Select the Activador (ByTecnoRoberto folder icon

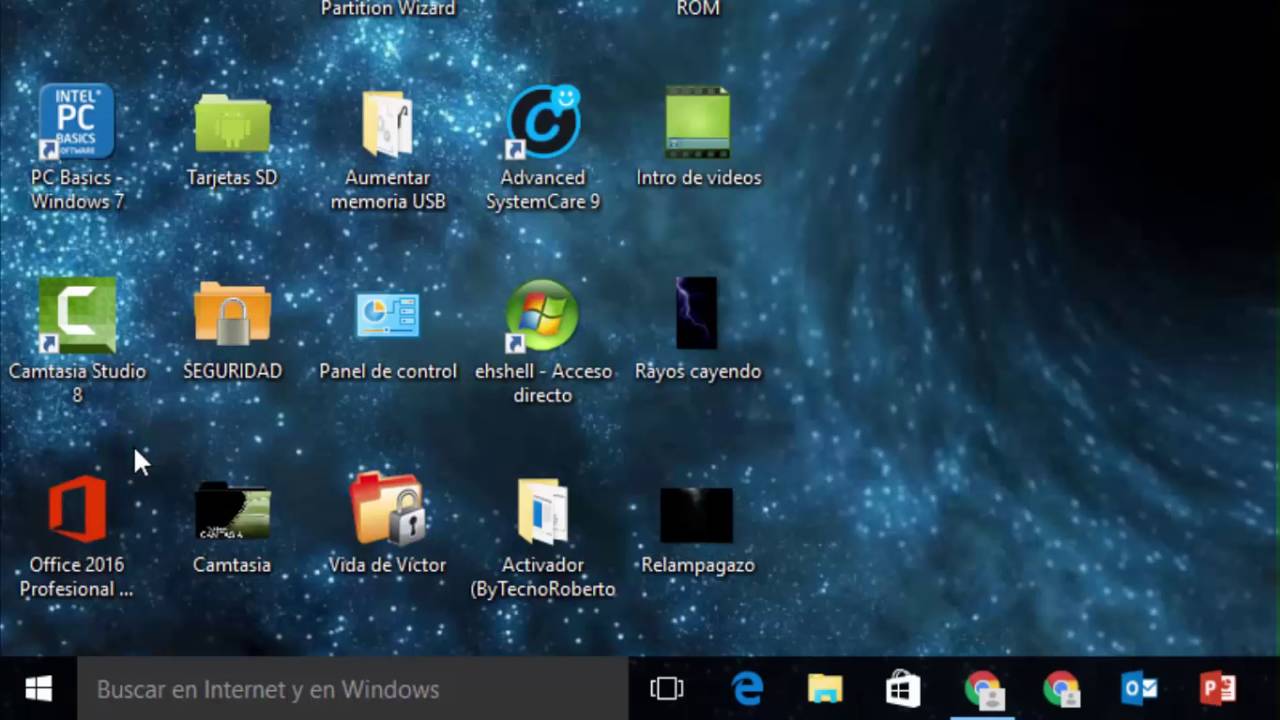click(543, 511)
